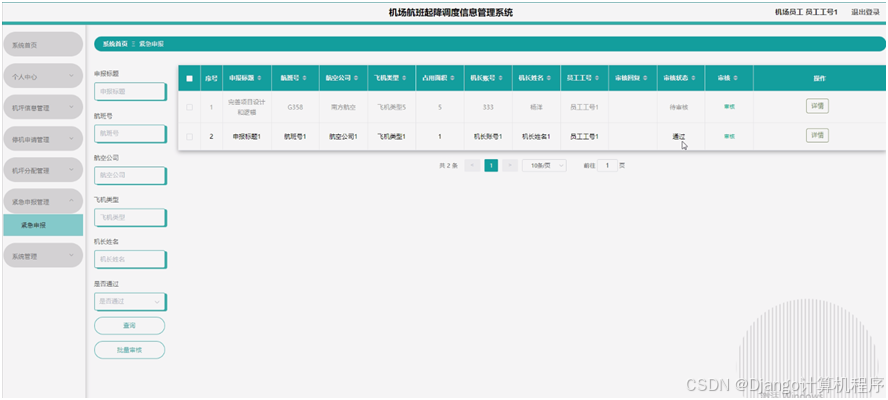The width and height of the screenshot is (888, 400).
Task: Click the 申报标题1 title cell
Action: tap(246, 137)
